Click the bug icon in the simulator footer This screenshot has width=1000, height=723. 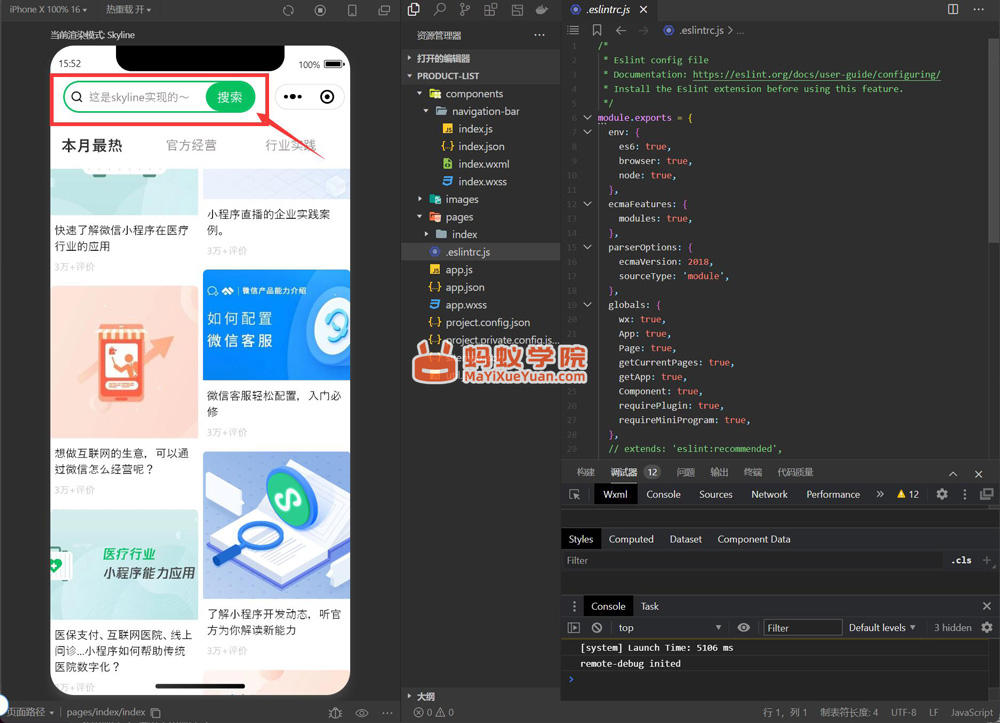(335, 713)
